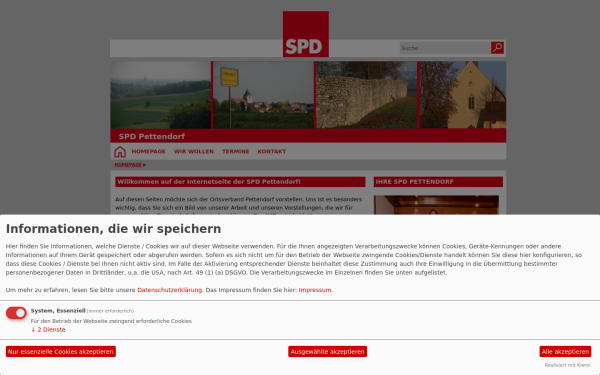Focus the Suche search field

[x=445, y=48]
